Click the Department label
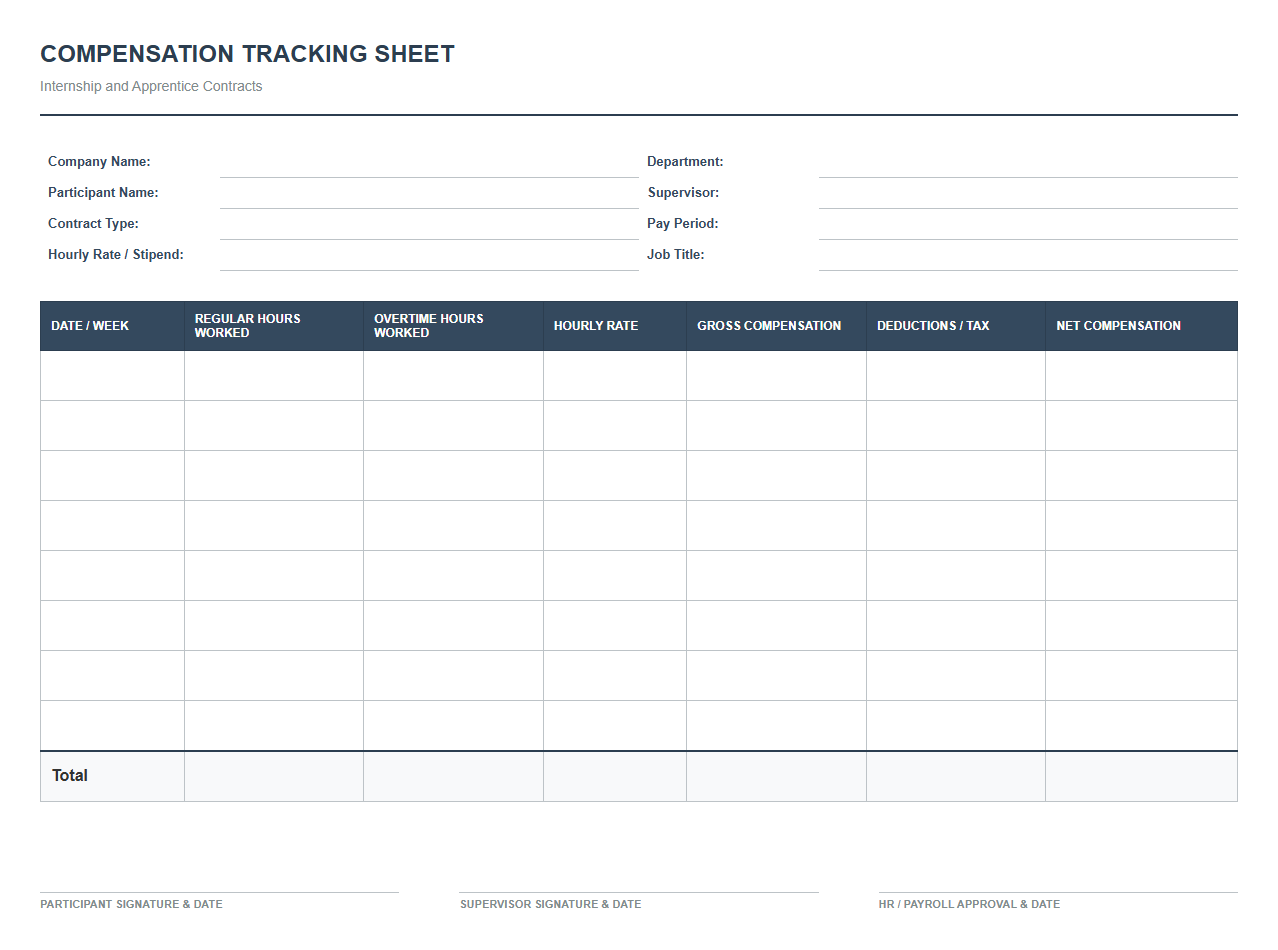 [685, 162]
